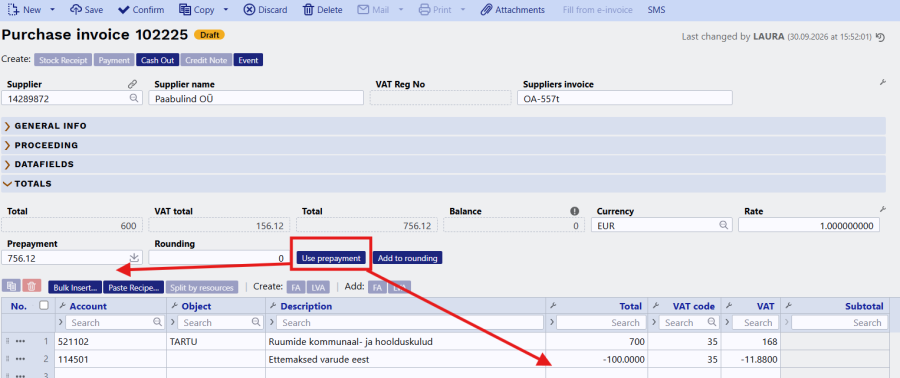Select the -100.0000 total cell
This screenshot has height=378, width=900.
[x=596, y=359]
